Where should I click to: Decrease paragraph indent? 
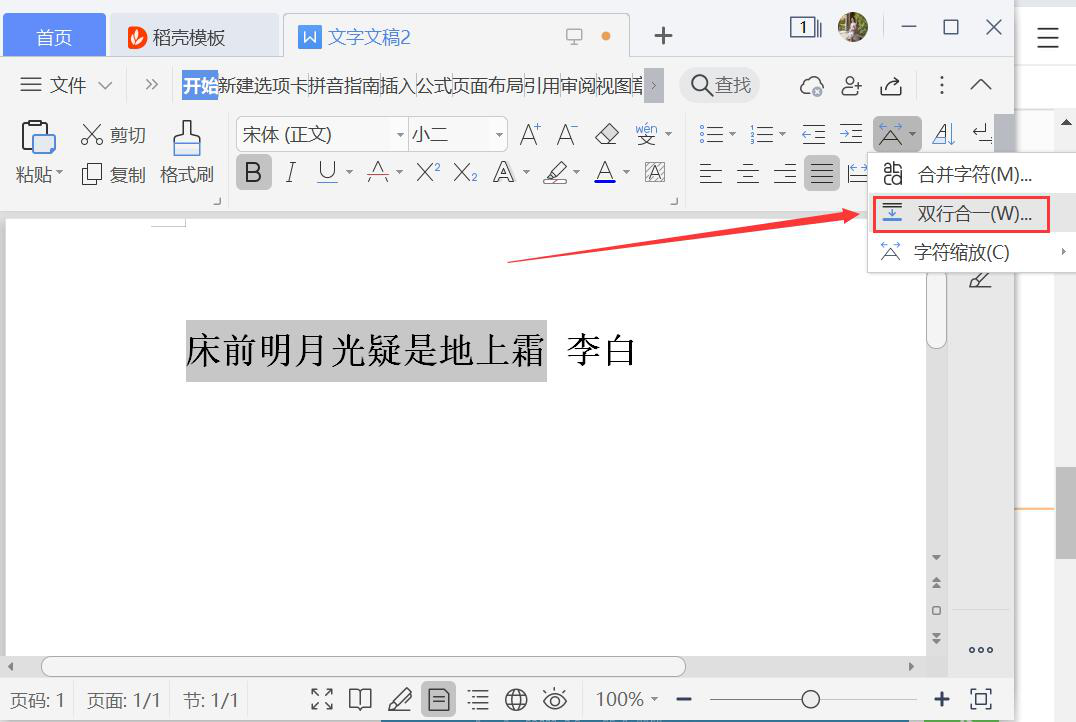(813, 134)
